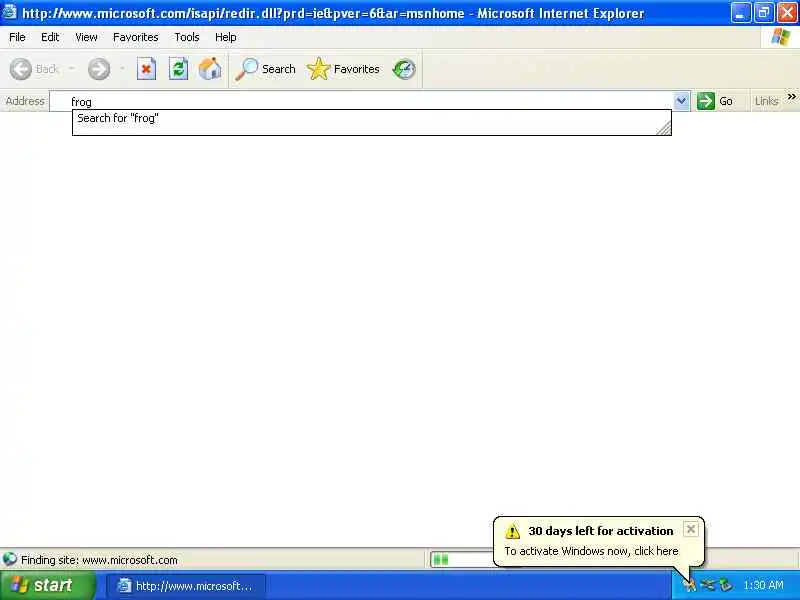Screen dimensions: 800x600
Task: Click the Windows Start button
Action: [x=48, y=585]
